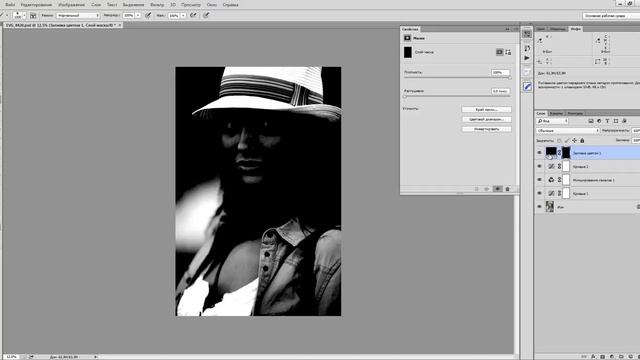
Task: Toggle the Brush panel icon in options bar
Action: (33, 16)
